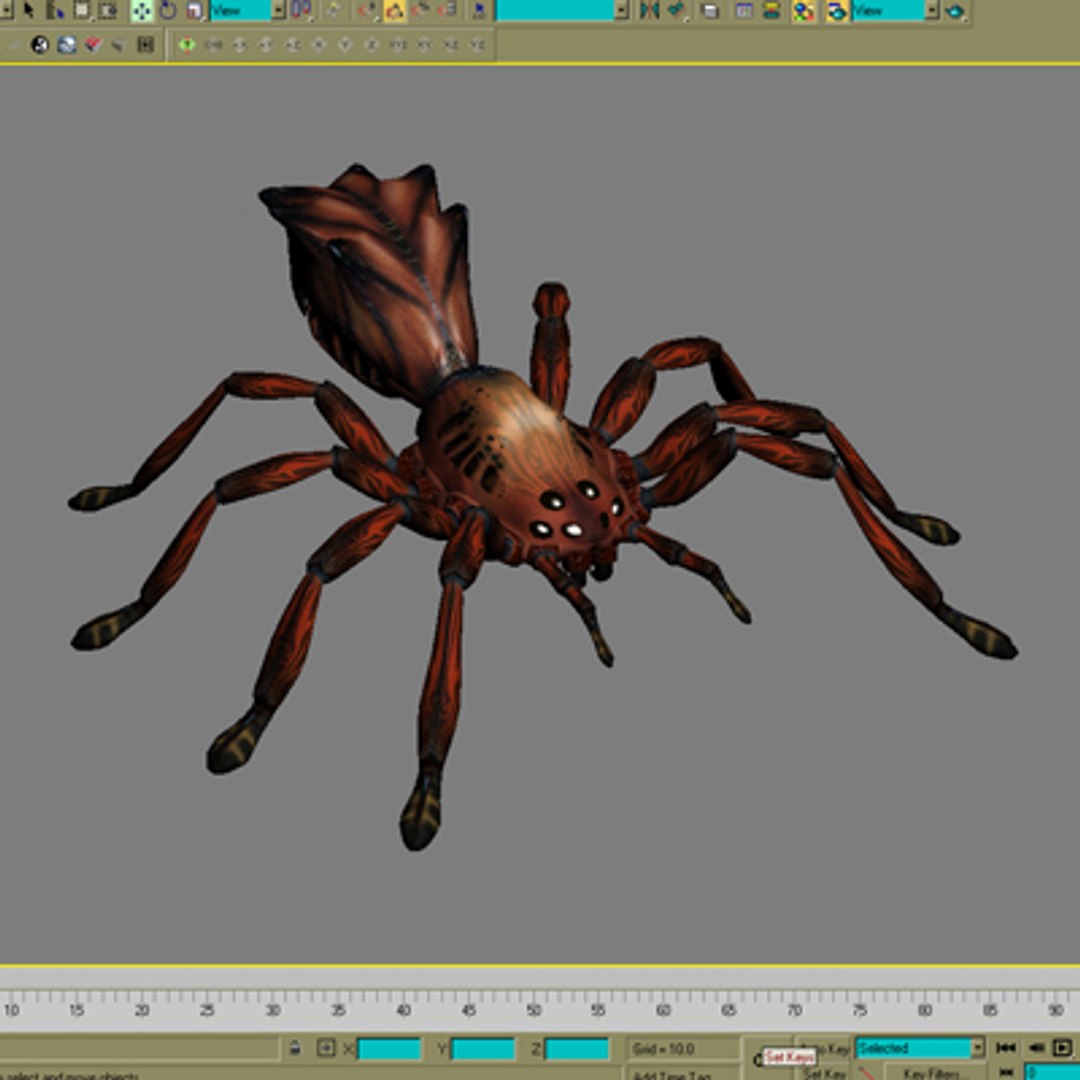Select the X axis constraint button
This screenshot has height=1080, width=1080.
[x=319, y=45]
